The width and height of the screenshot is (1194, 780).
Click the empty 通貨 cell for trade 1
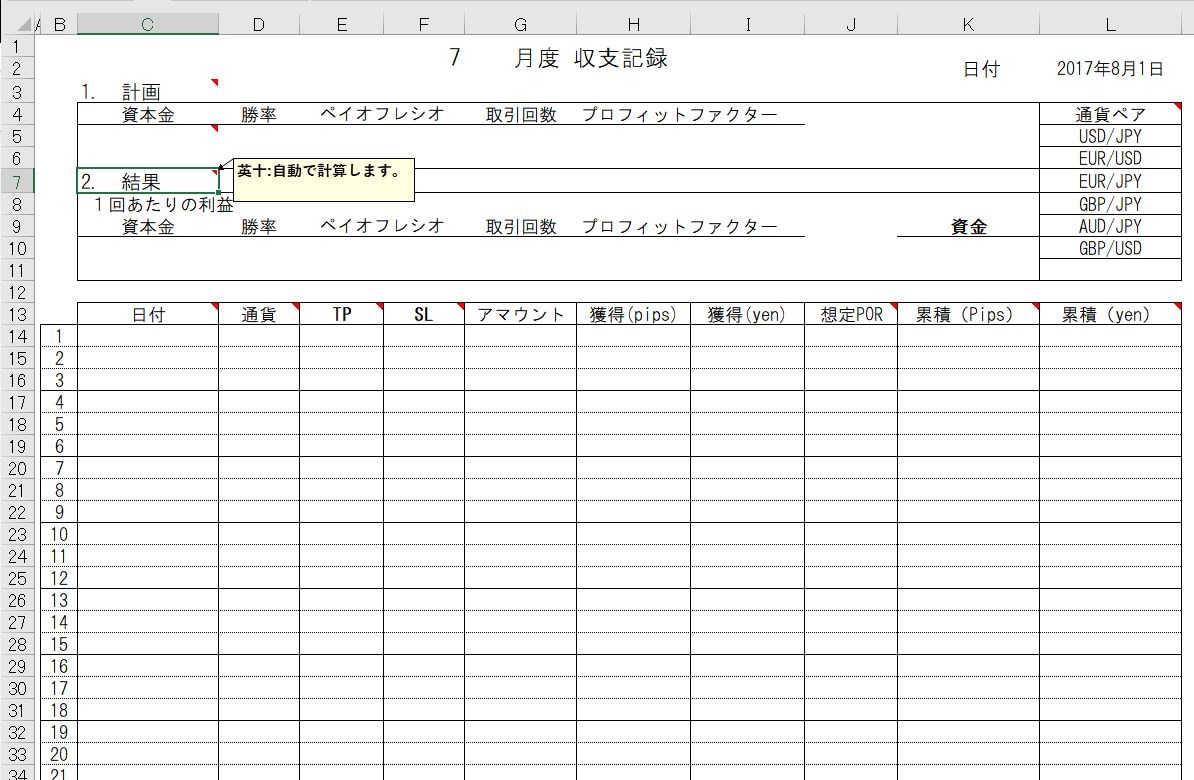tap(259, 336)
